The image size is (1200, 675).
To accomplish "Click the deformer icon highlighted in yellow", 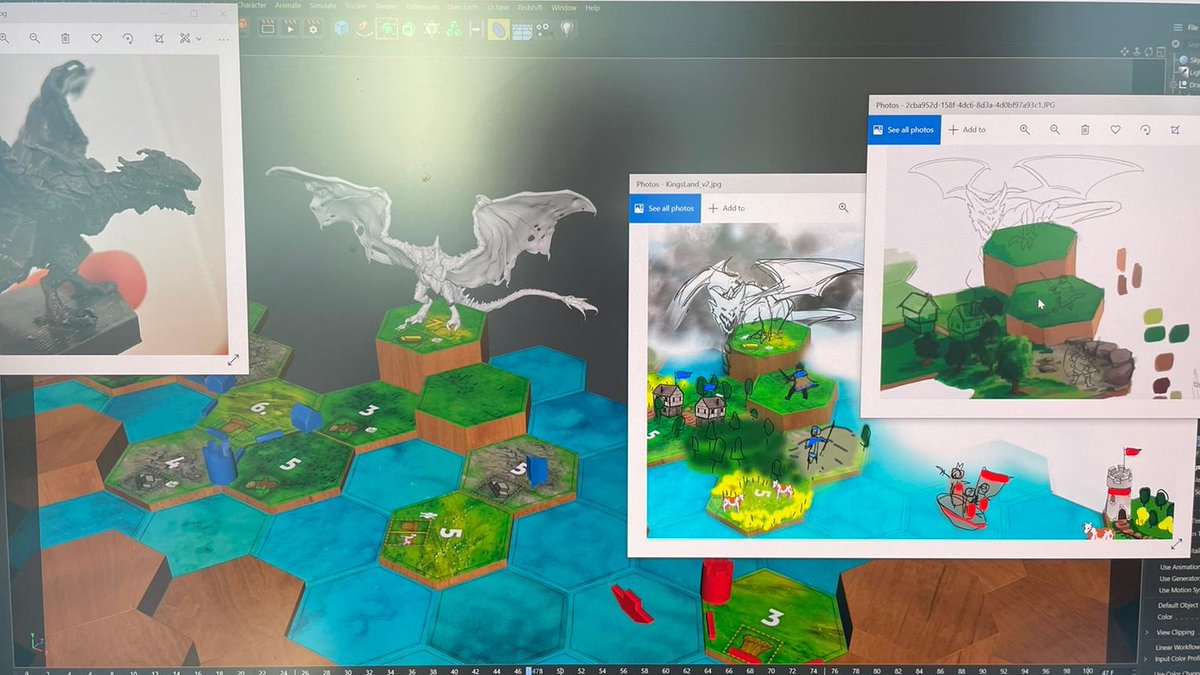I will 498,31.
